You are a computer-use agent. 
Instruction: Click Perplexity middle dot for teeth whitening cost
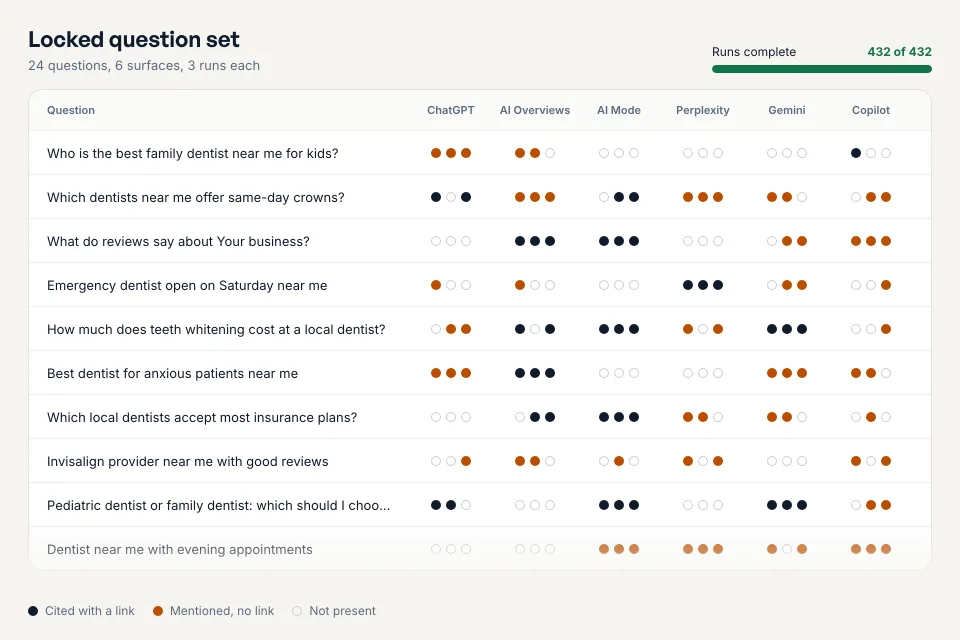pyautogui.click(x=703, y=329)
